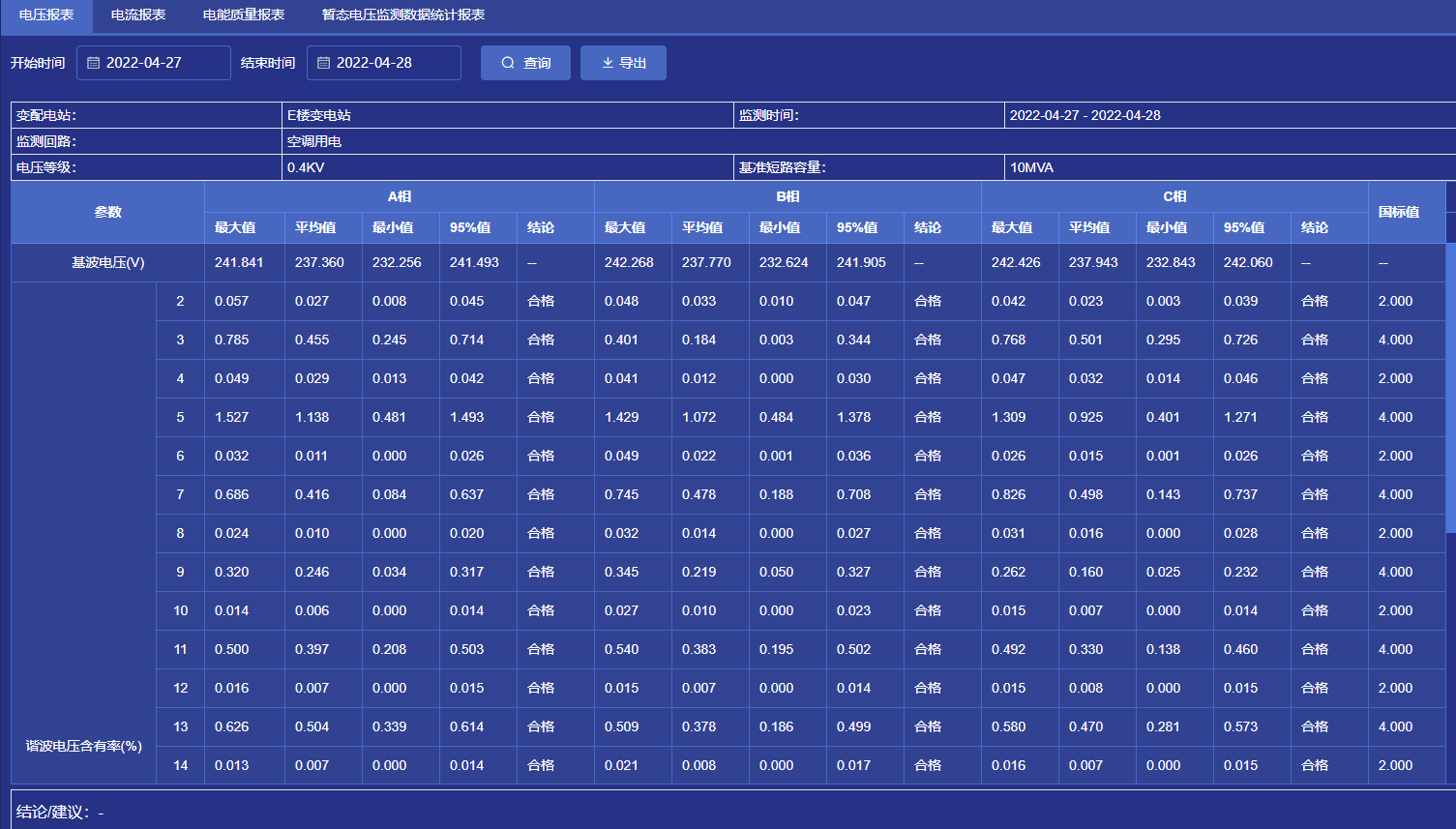
Task: Click the A相 column group header
Action: 400,196
